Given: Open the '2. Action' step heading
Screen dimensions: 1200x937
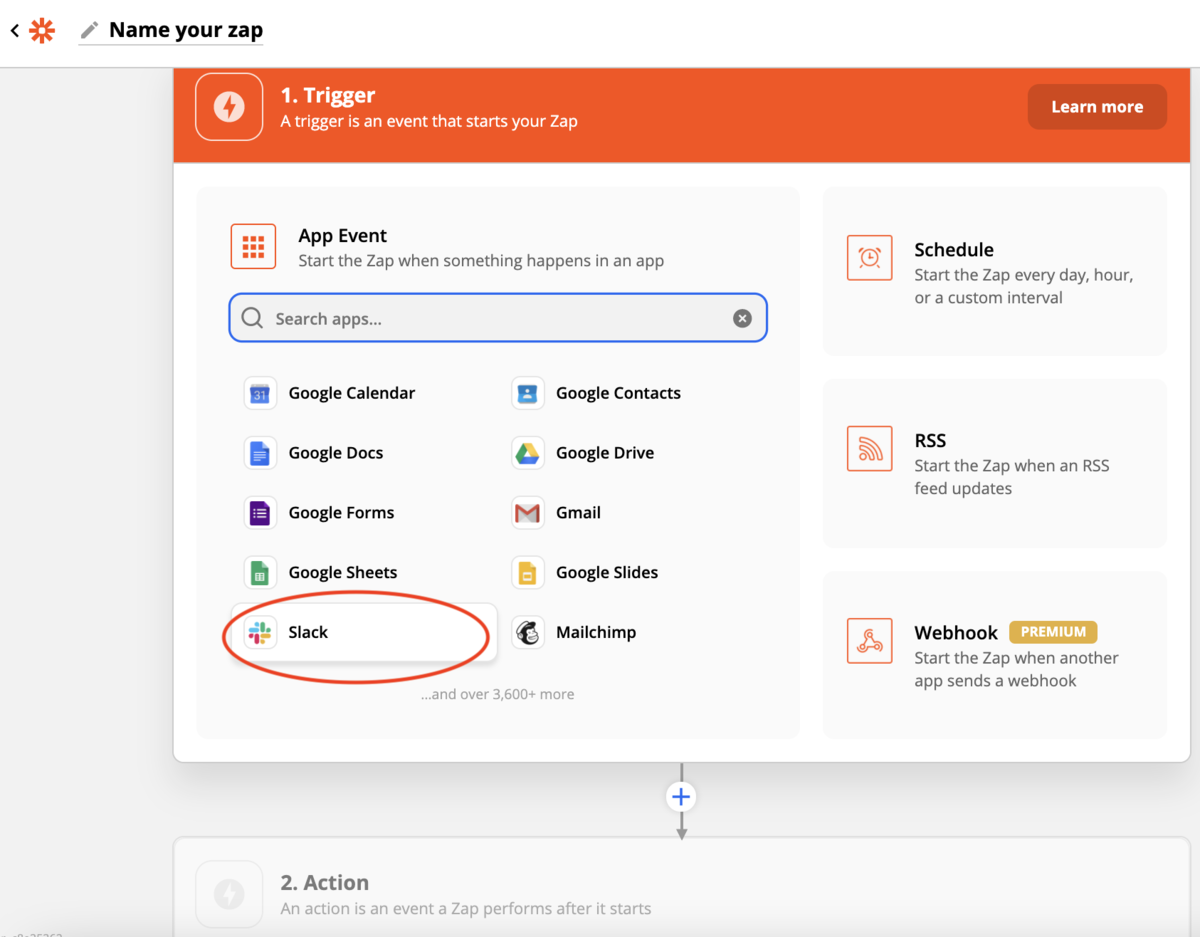Looking at the screenshot, I should [325, 882].
